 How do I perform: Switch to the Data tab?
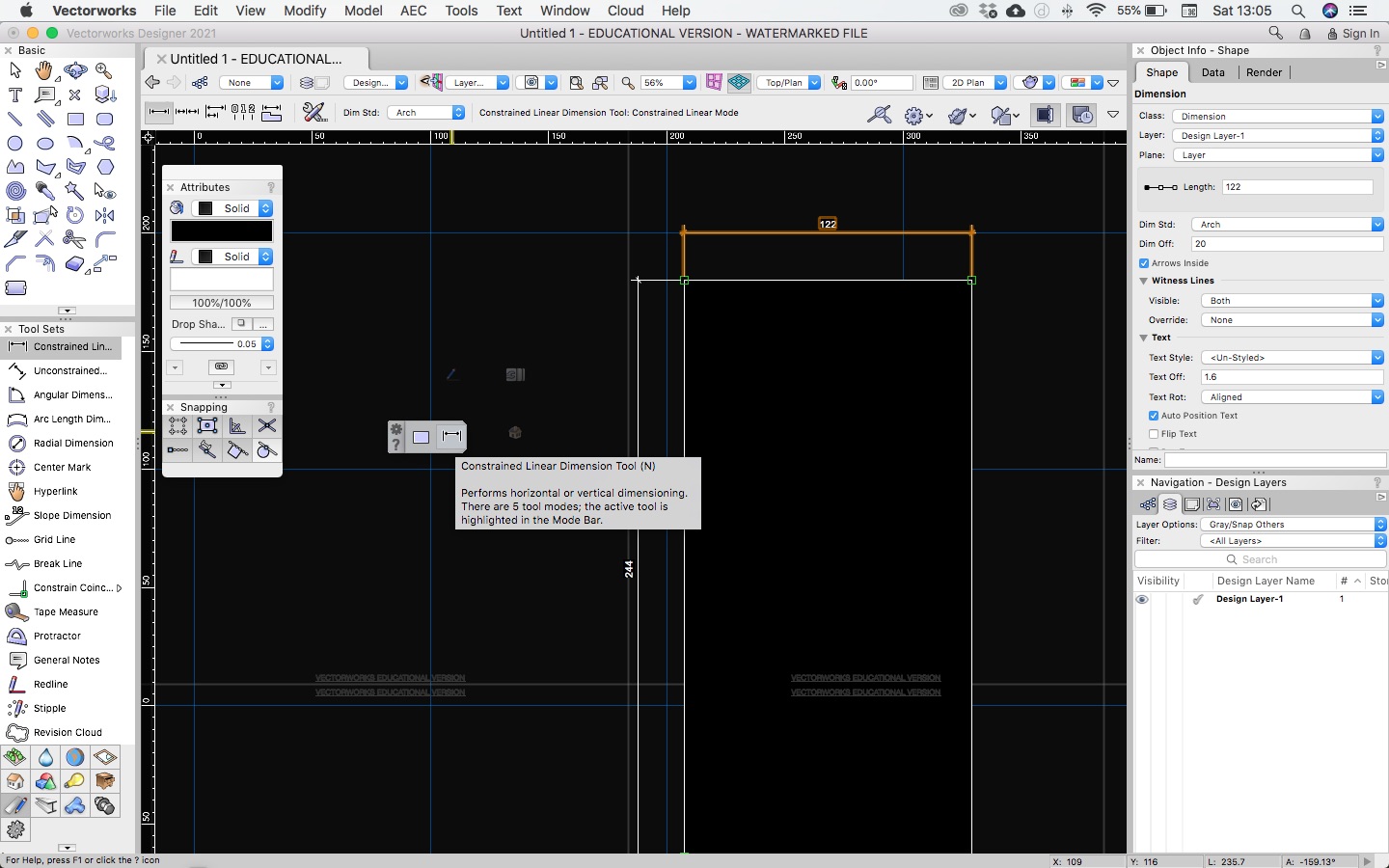[x=1213, y=72]
